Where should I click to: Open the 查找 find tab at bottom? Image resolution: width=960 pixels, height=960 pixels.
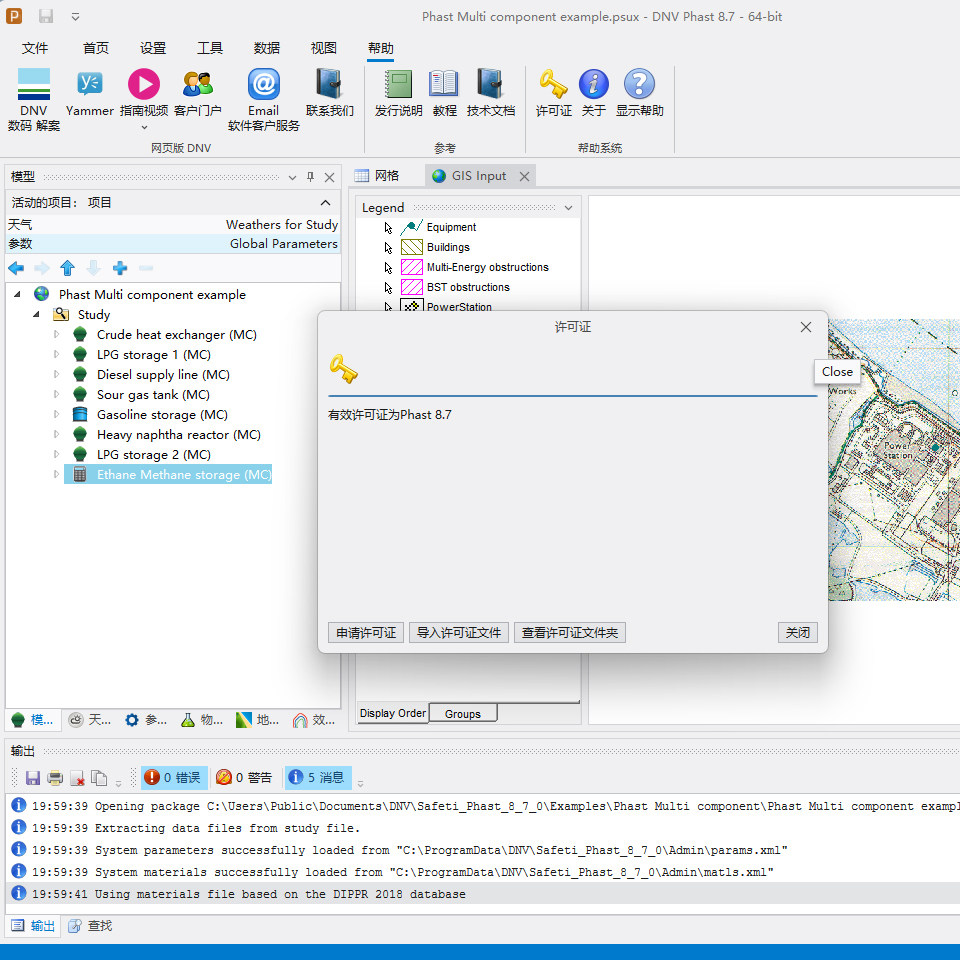coord(91,926)
